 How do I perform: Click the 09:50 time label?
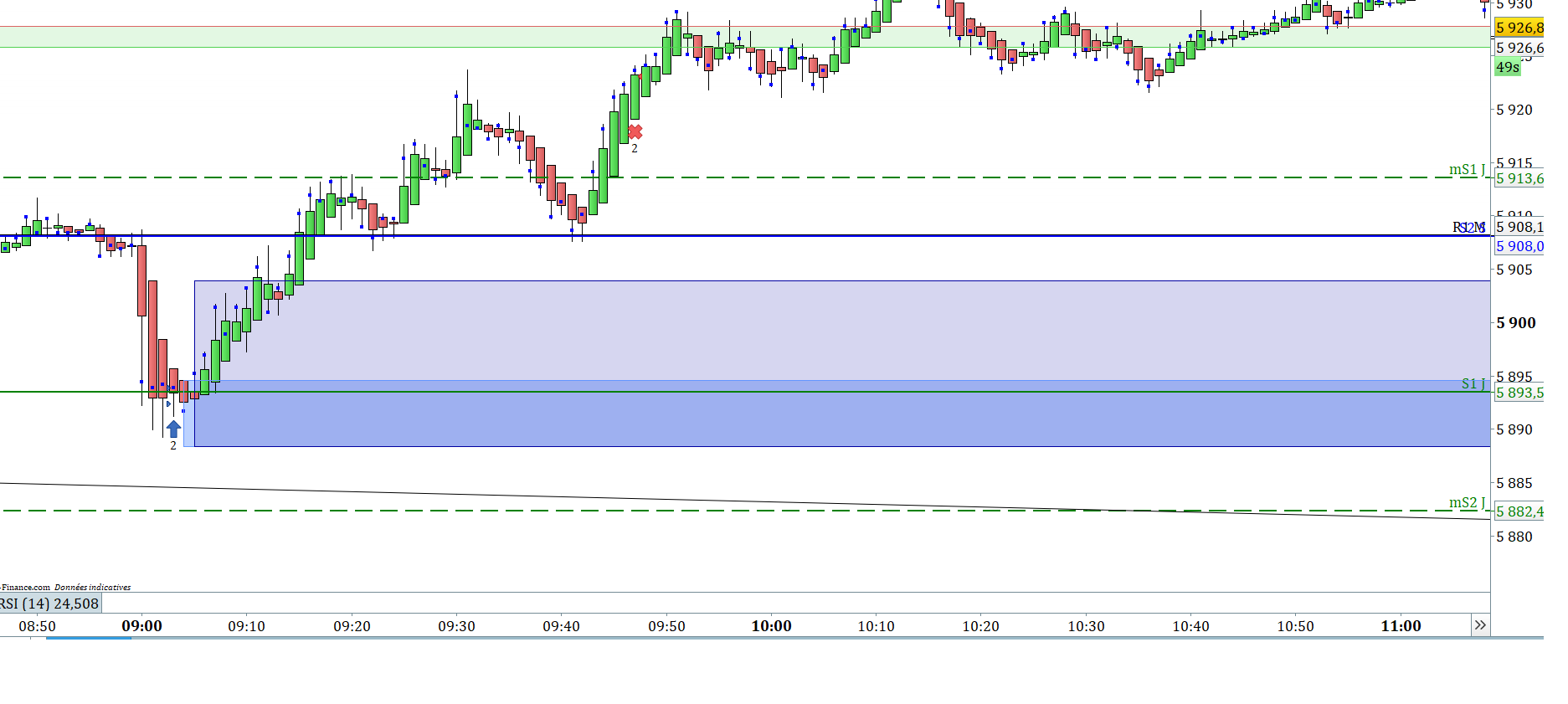tap(666, 626)
